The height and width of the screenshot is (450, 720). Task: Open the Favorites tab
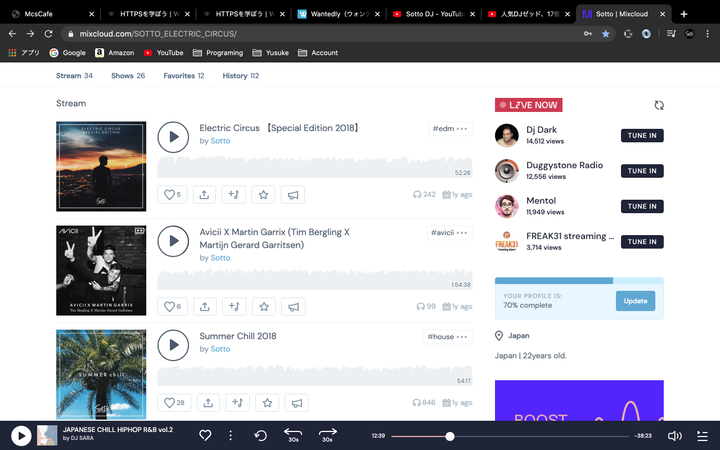click(184, 76)
